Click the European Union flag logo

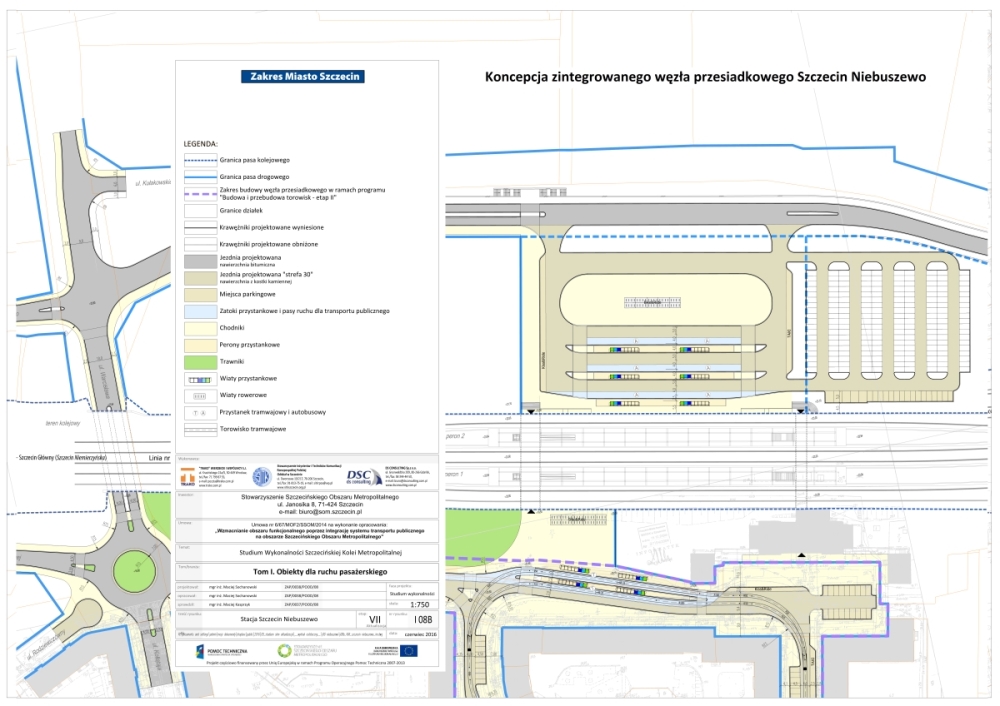(405, 651)
